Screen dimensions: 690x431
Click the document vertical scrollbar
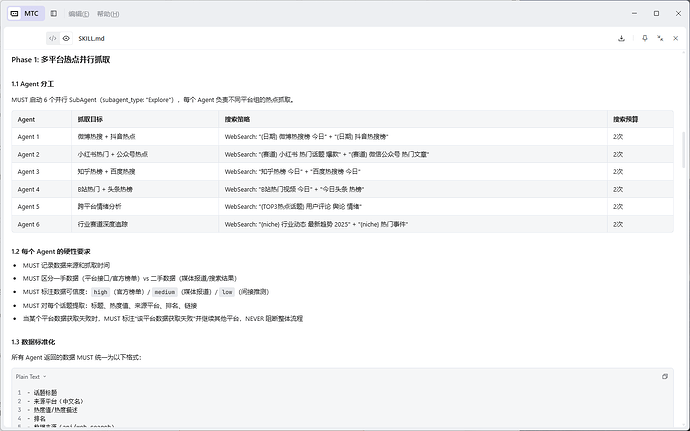(x=683, y=150)
